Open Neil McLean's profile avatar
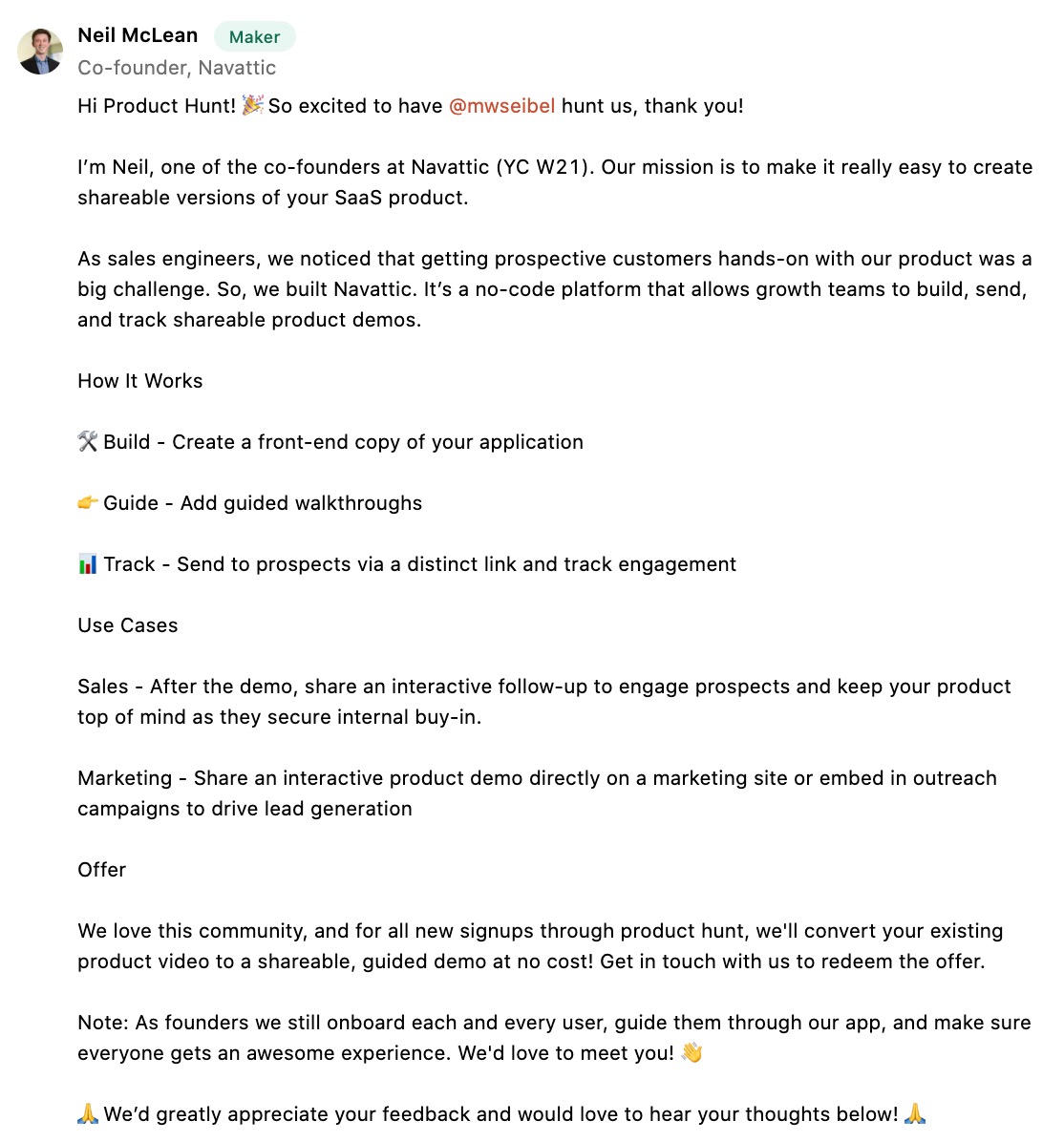The height and width of the screenshot is (1142, 1064). point(40,51)
